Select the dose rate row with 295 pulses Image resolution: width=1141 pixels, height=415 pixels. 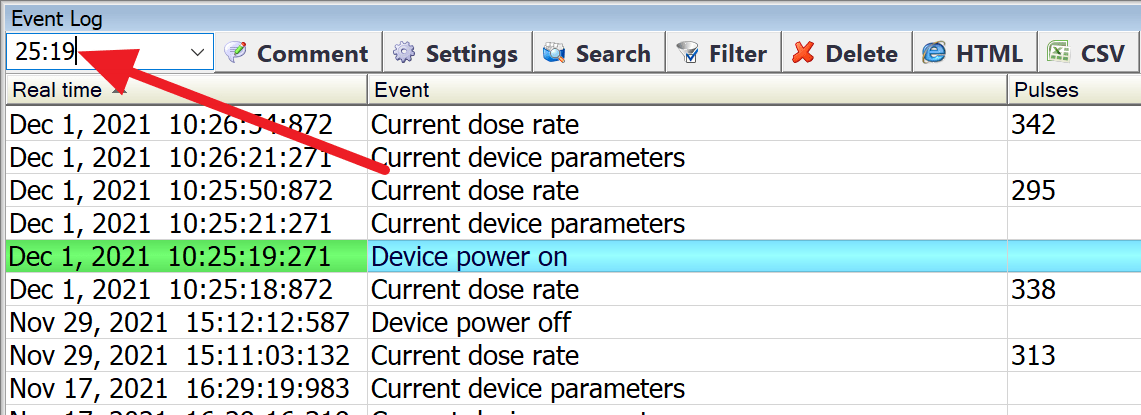(573, 190)
